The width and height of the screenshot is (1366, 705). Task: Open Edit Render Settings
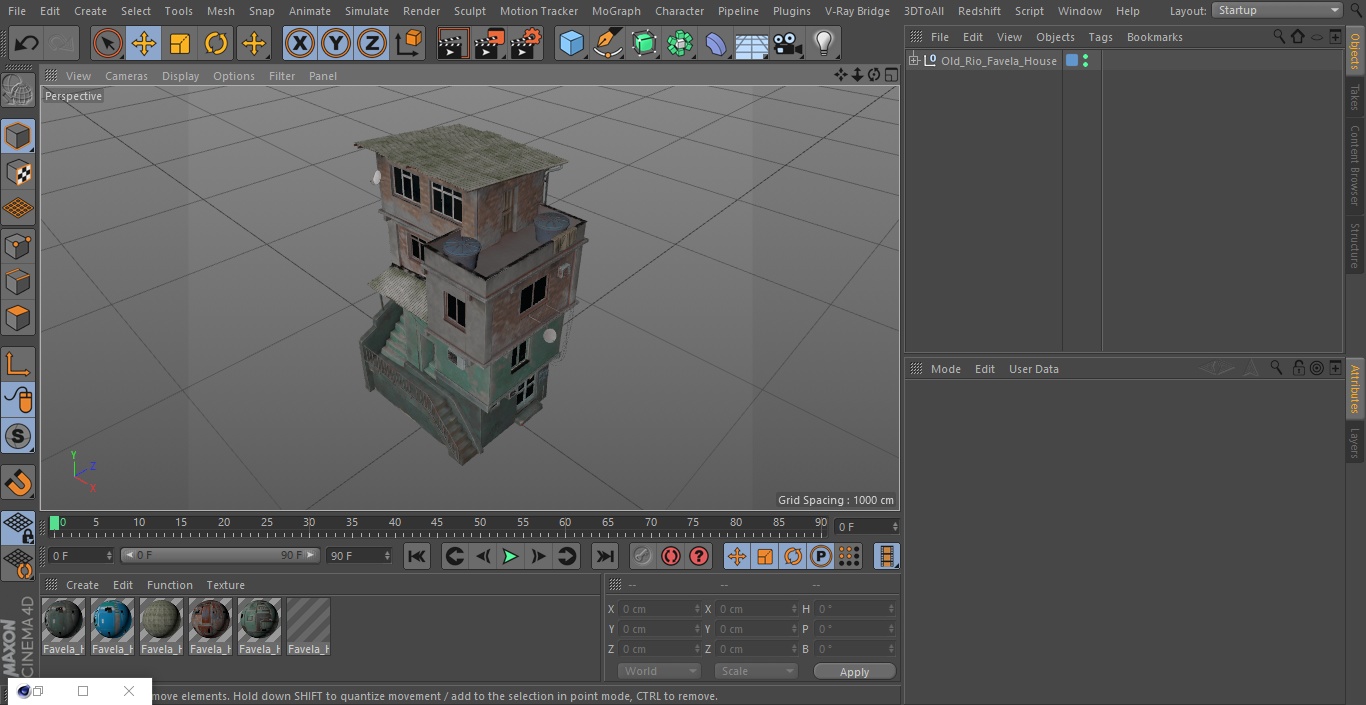(526, 43)
